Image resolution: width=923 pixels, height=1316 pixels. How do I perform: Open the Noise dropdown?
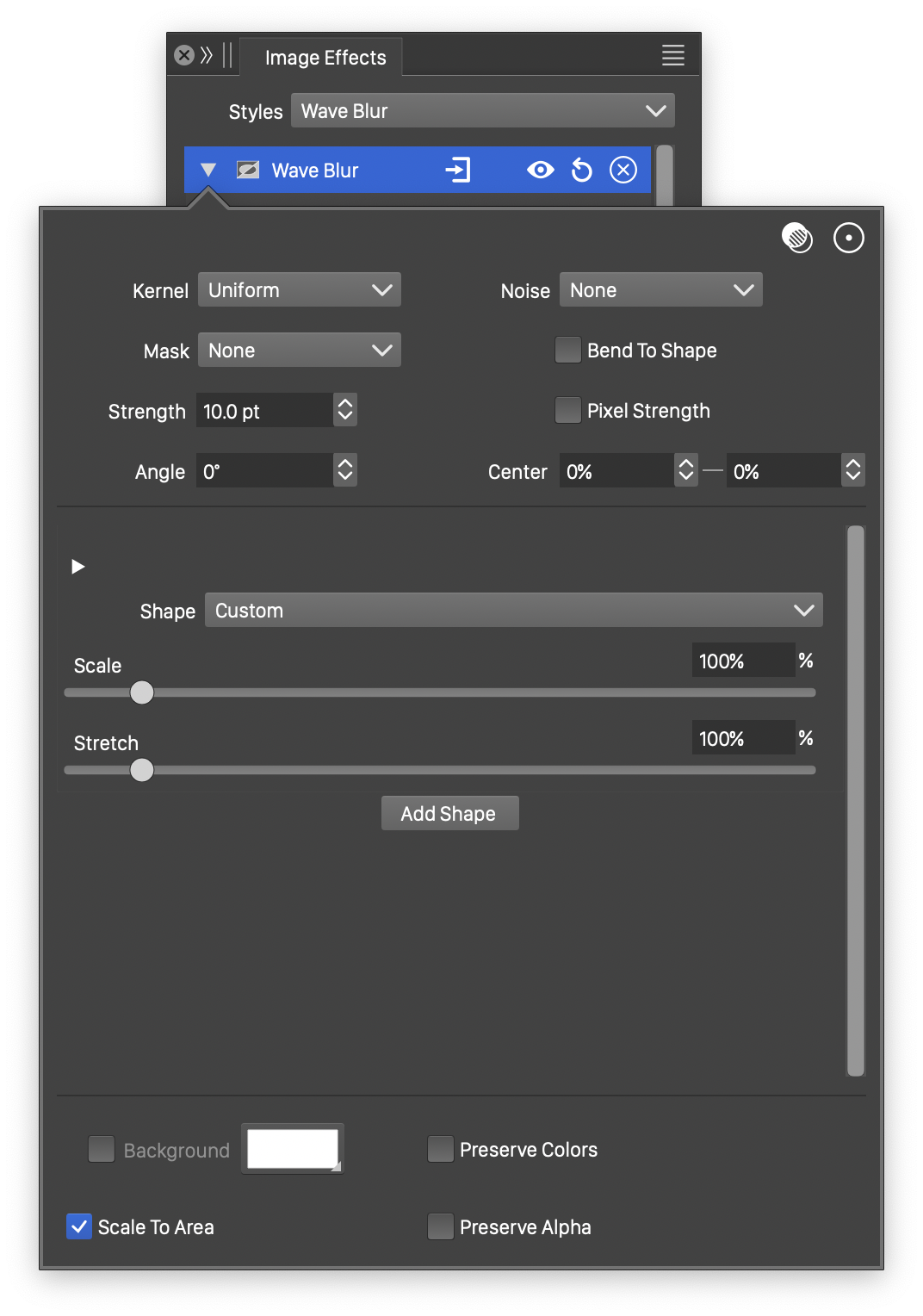[660, 290]
